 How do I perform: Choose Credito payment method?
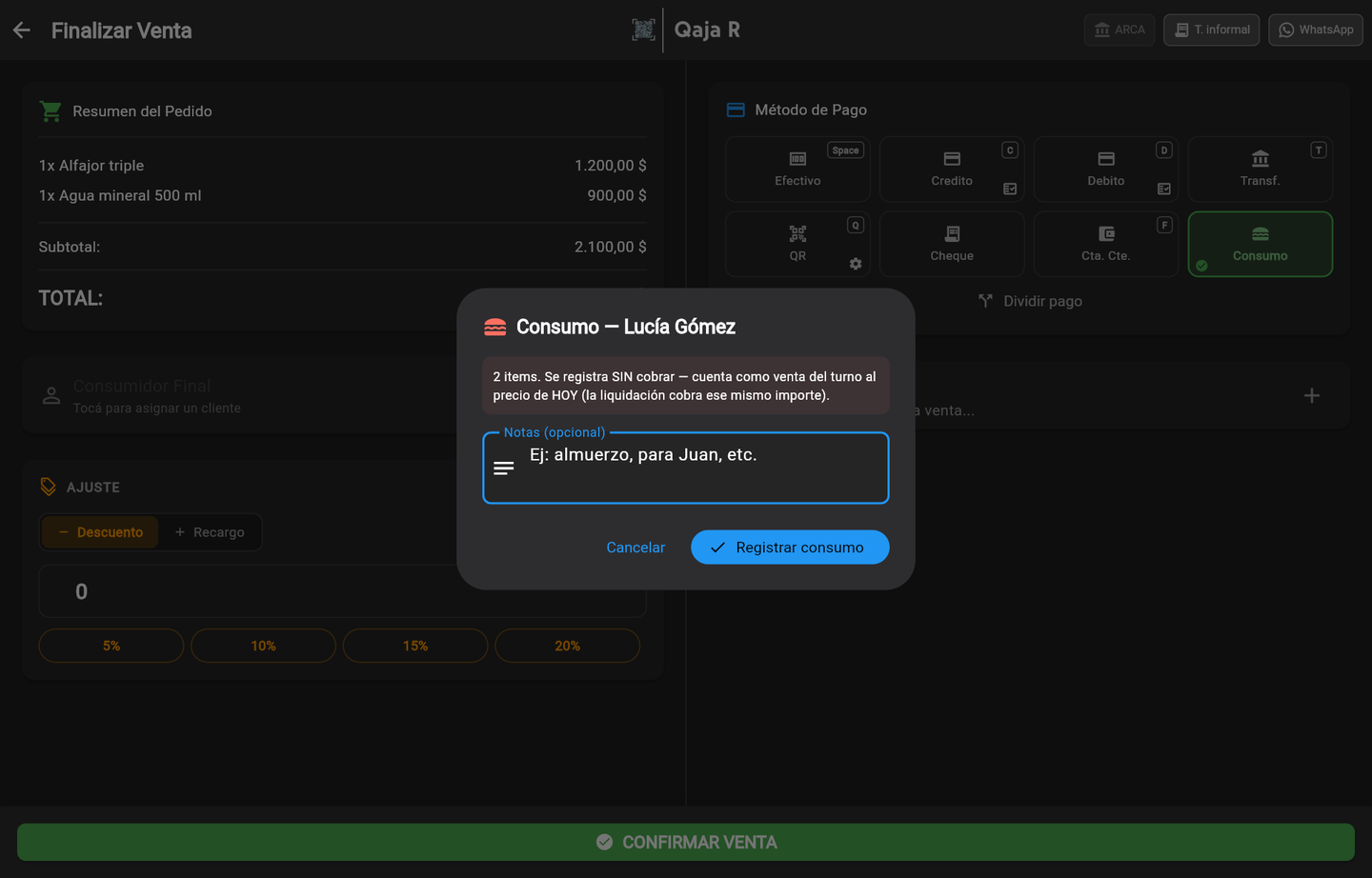(952, 169)
